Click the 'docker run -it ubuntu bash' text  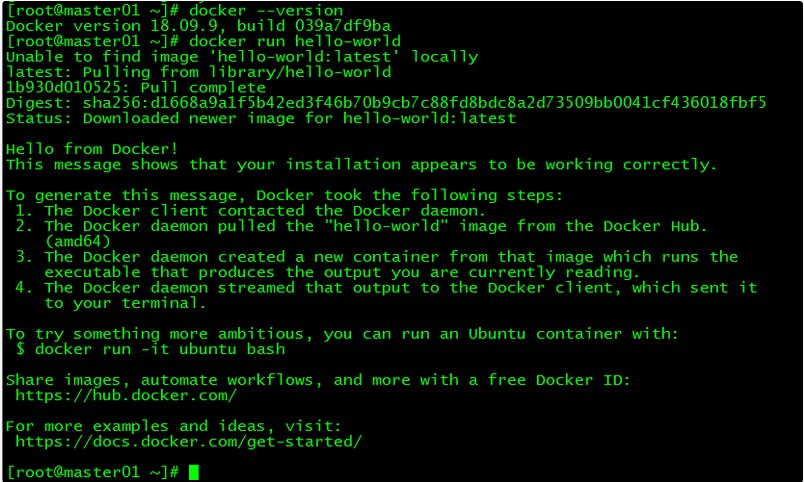coord(160,349)
